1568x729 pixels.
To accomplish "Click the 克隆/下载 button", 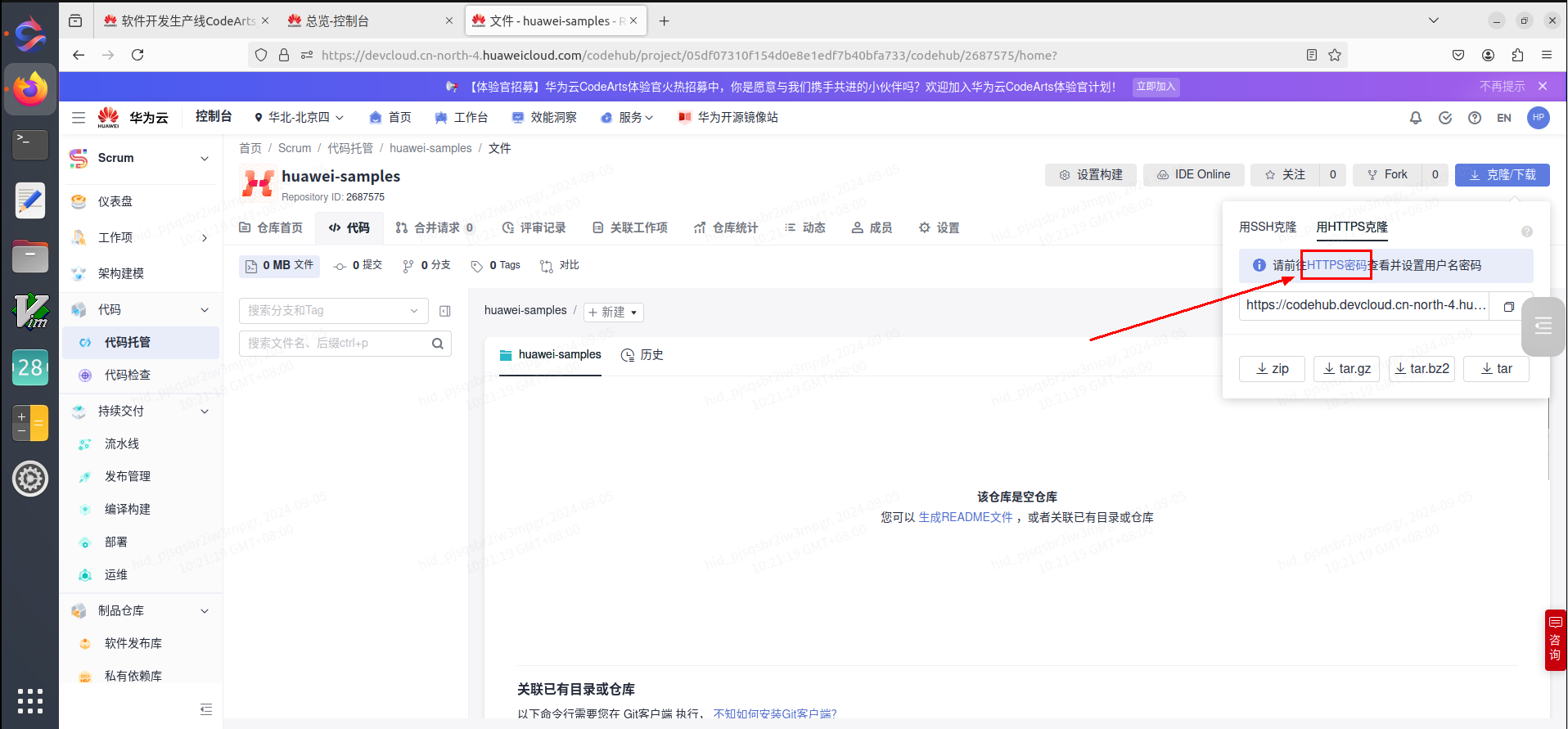I will pos(1503,175).
